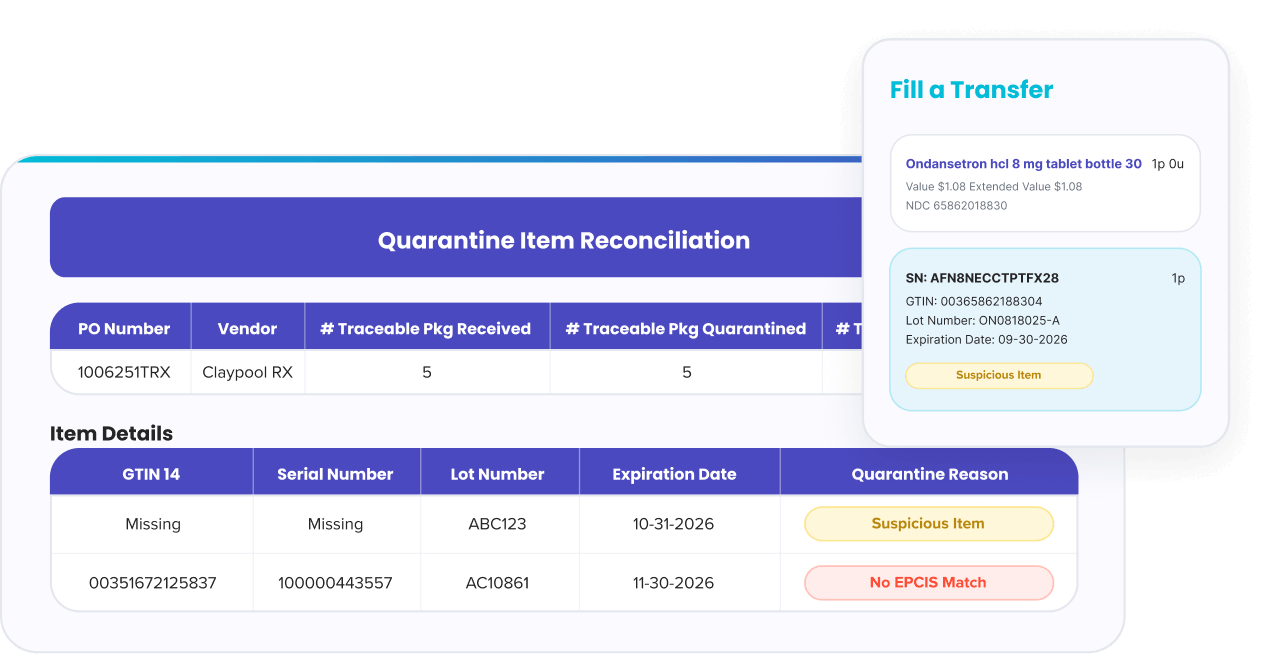Select the SN: AFN8NECCTPTFX28 card
Viewport: 1281px width, 654px height.
[x=1045, y=330]
